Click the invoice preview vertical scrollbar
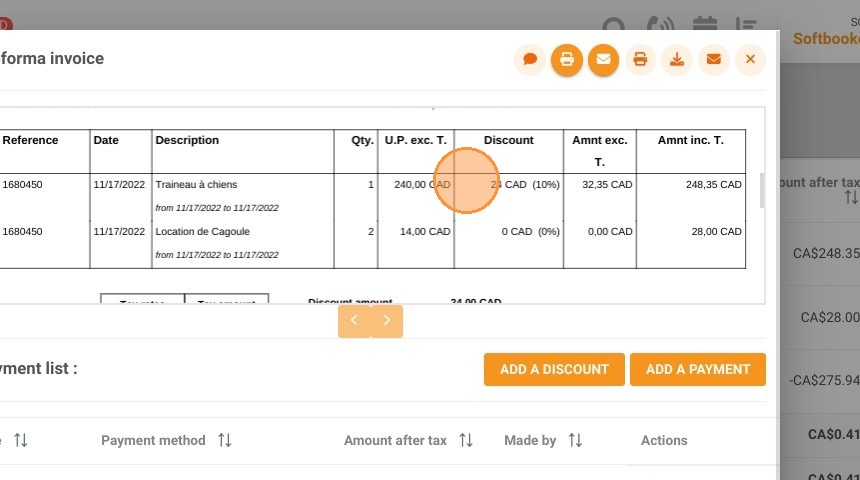 (762, 190)
